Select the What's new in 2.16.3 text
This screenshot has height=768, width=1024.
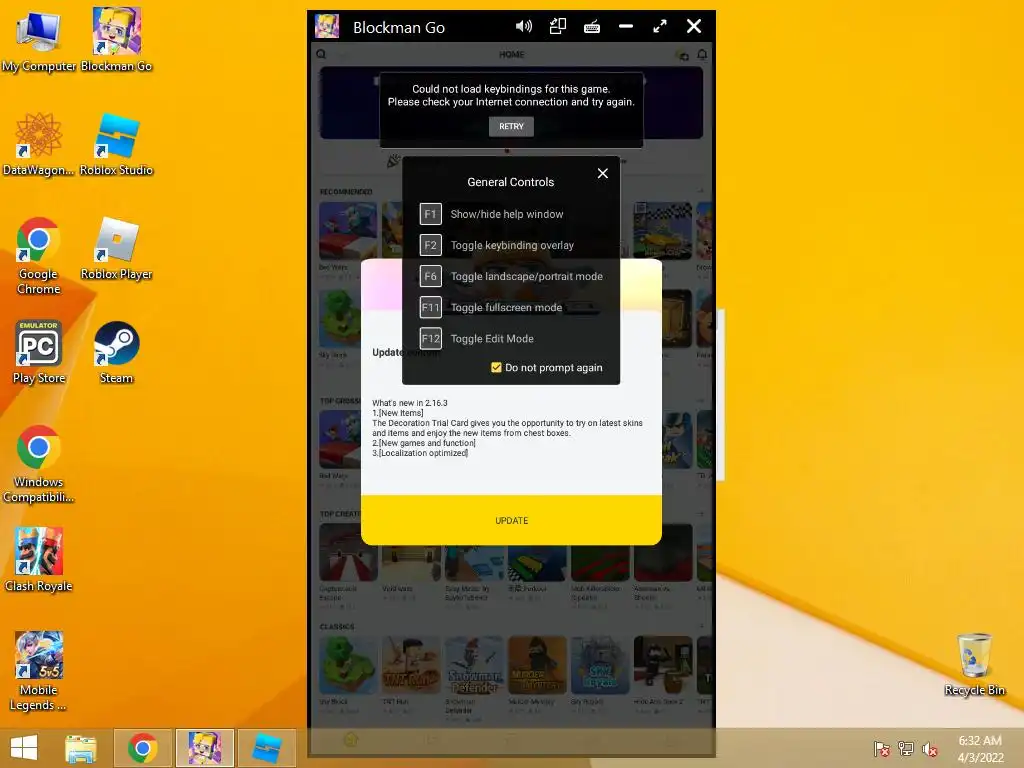pos(409,403)
